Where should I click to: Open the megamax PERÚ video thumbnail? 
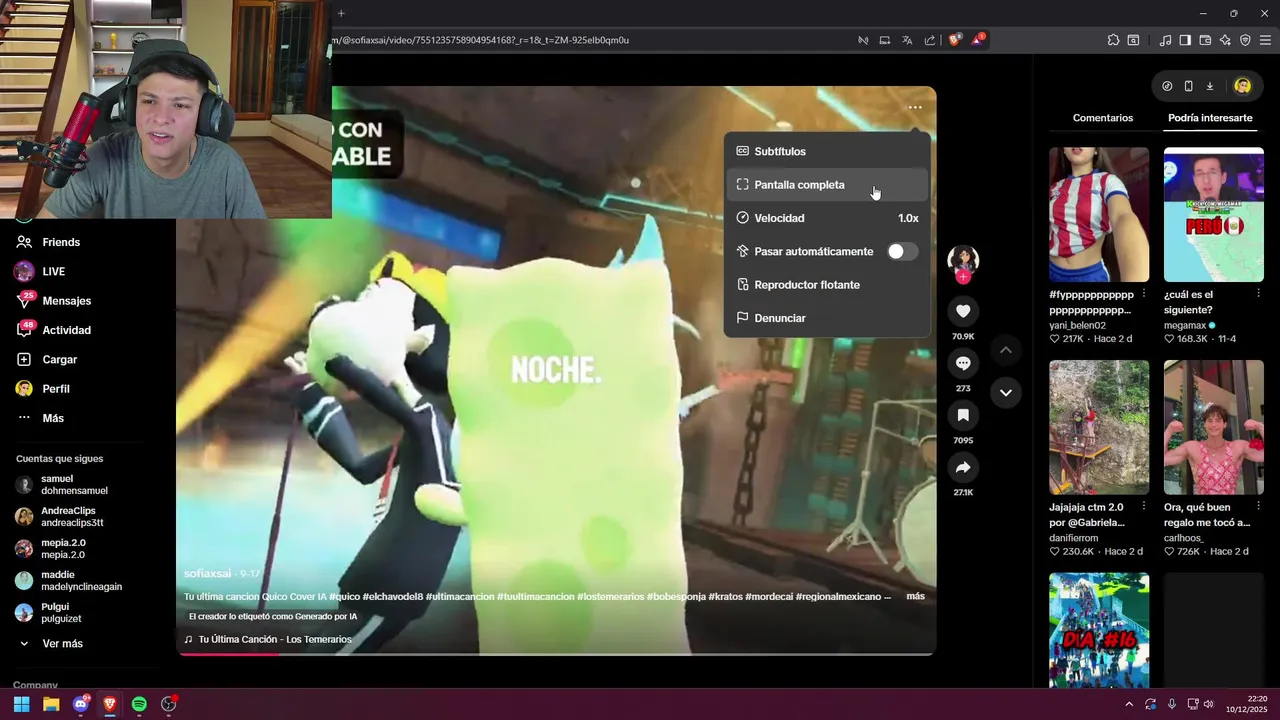pos(1214,215)
